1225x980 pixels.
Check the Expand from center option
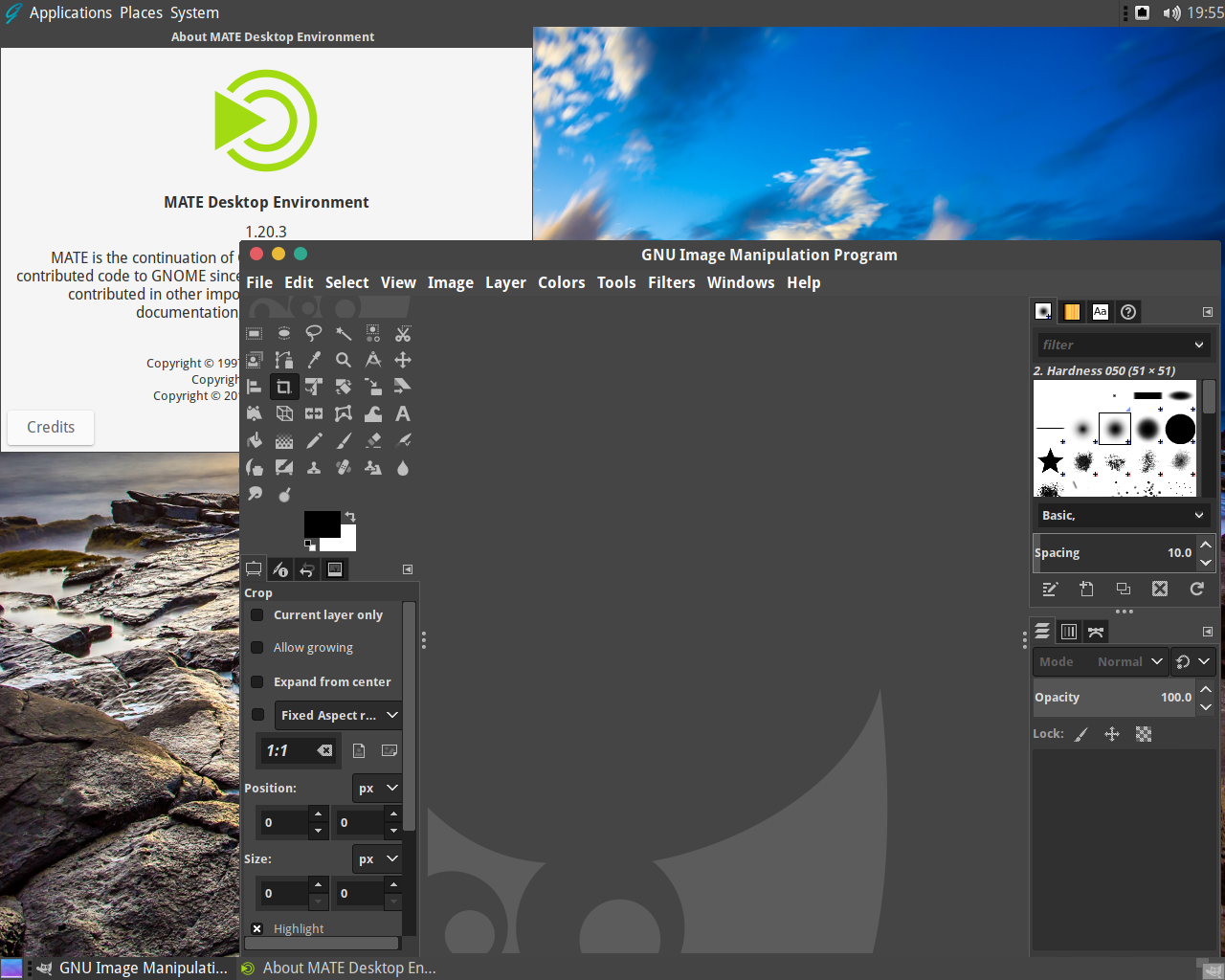257,682
